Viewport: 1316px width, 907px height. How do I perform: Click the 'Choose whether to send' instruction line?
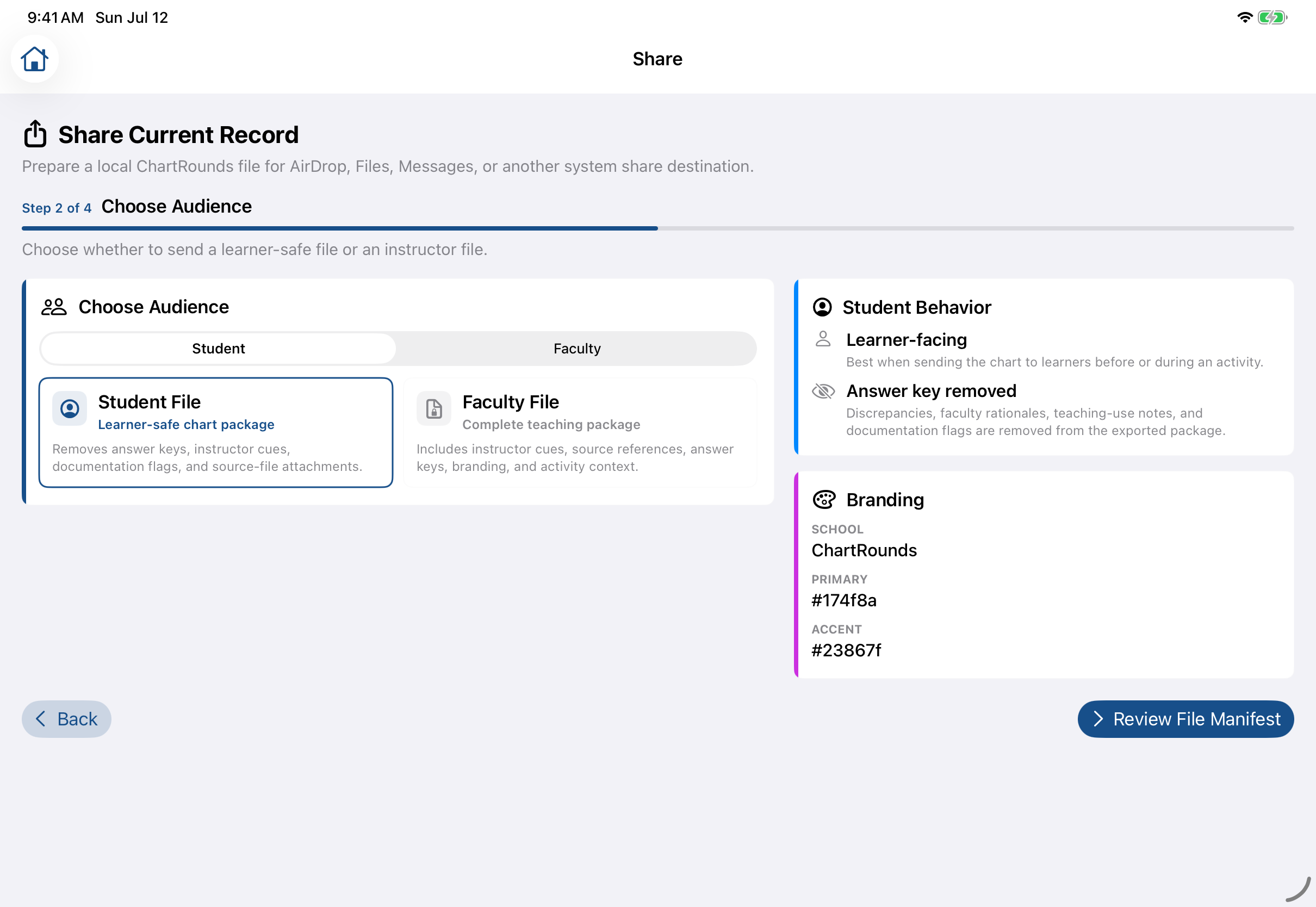[254, 250]
